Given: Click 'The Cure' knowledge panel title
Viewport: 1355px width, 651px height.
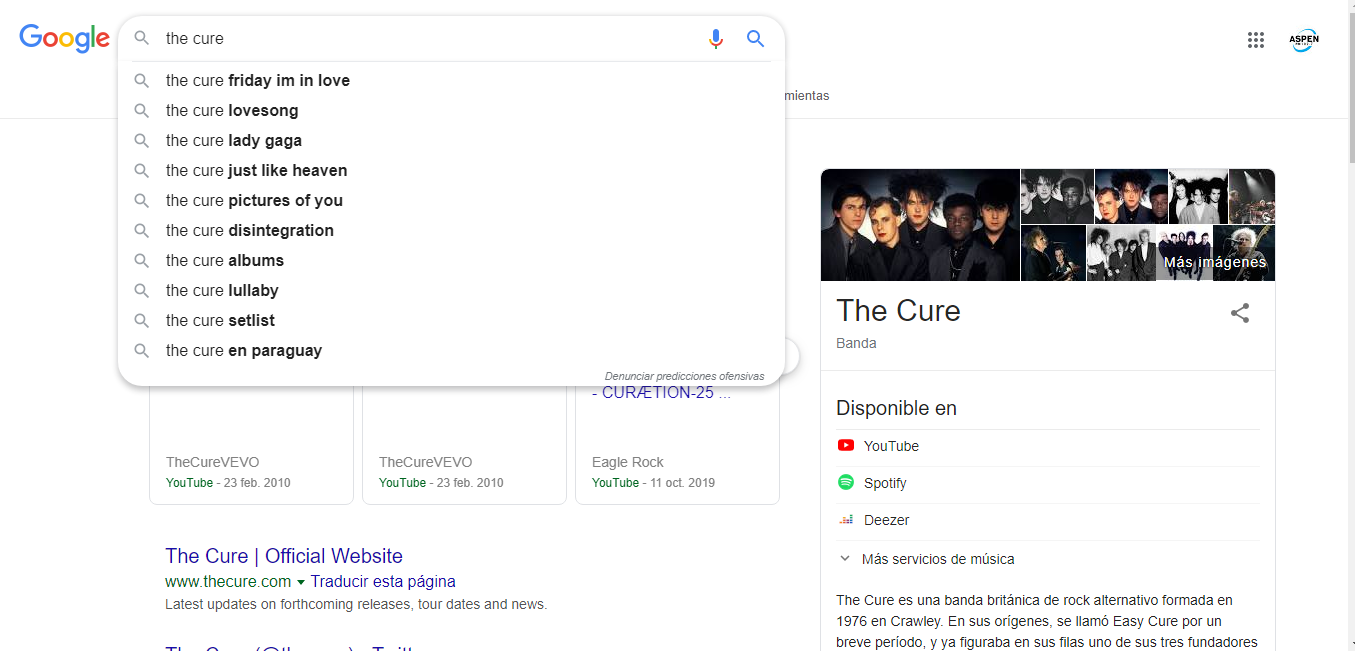Looking at the screenshot, I should click(x=898, y=311).
